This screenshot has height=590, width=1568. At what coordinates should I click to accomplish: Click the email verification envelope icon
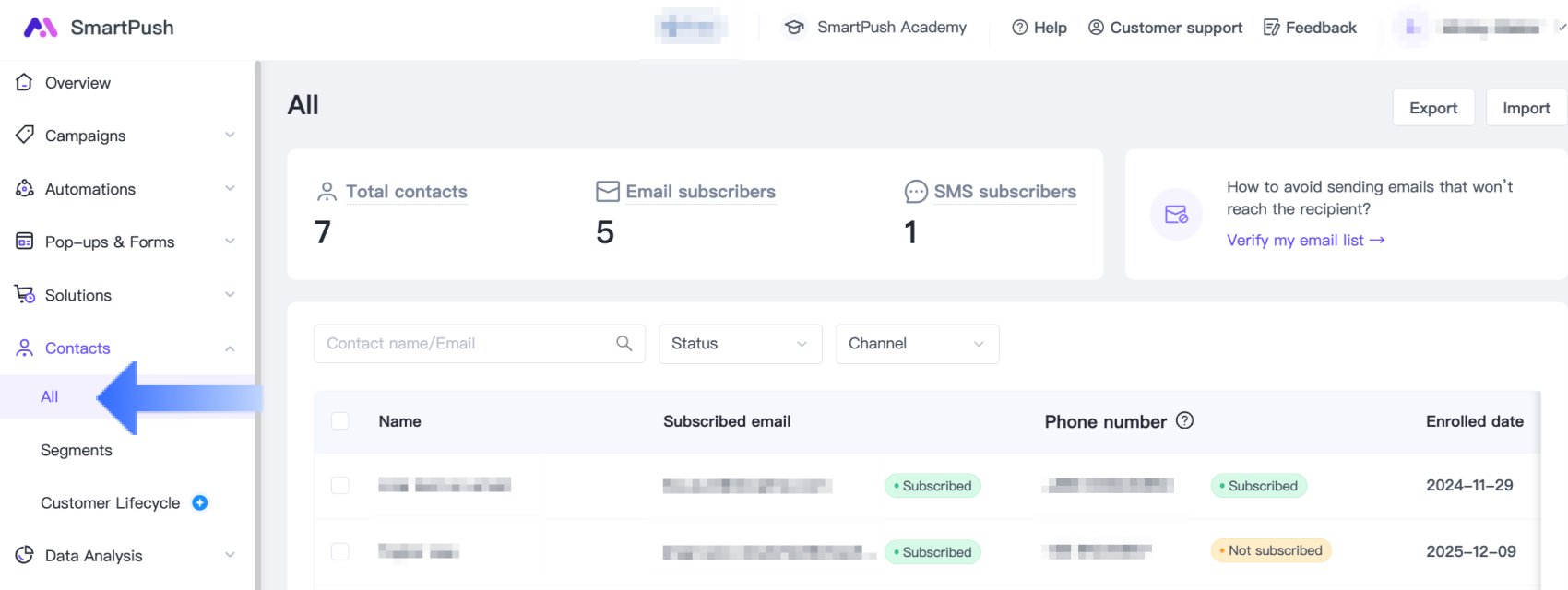(x=1176, y=214)
